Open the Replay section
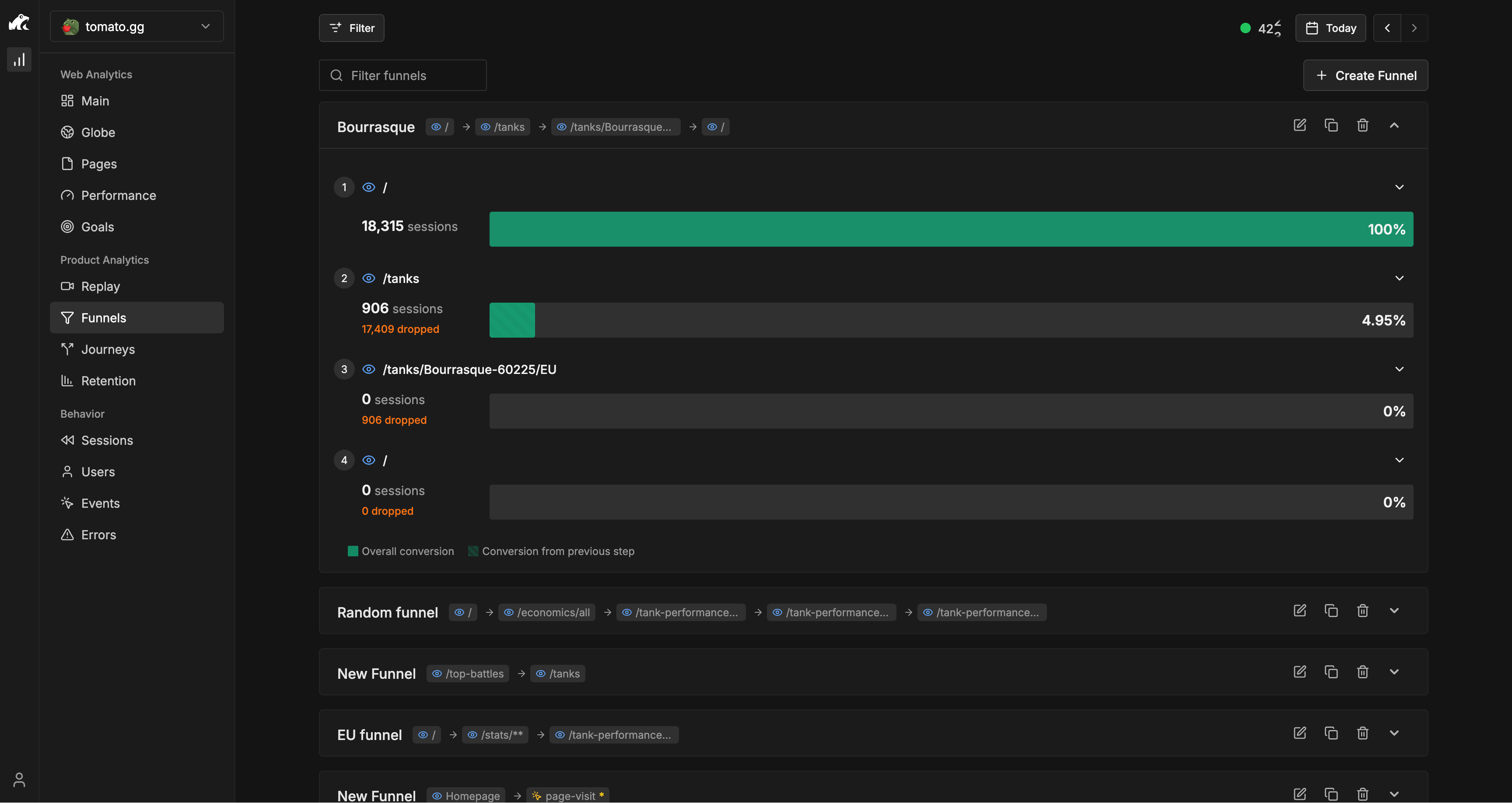The width and height of the screenshot is (1512, 803). (x=100, y=286)
